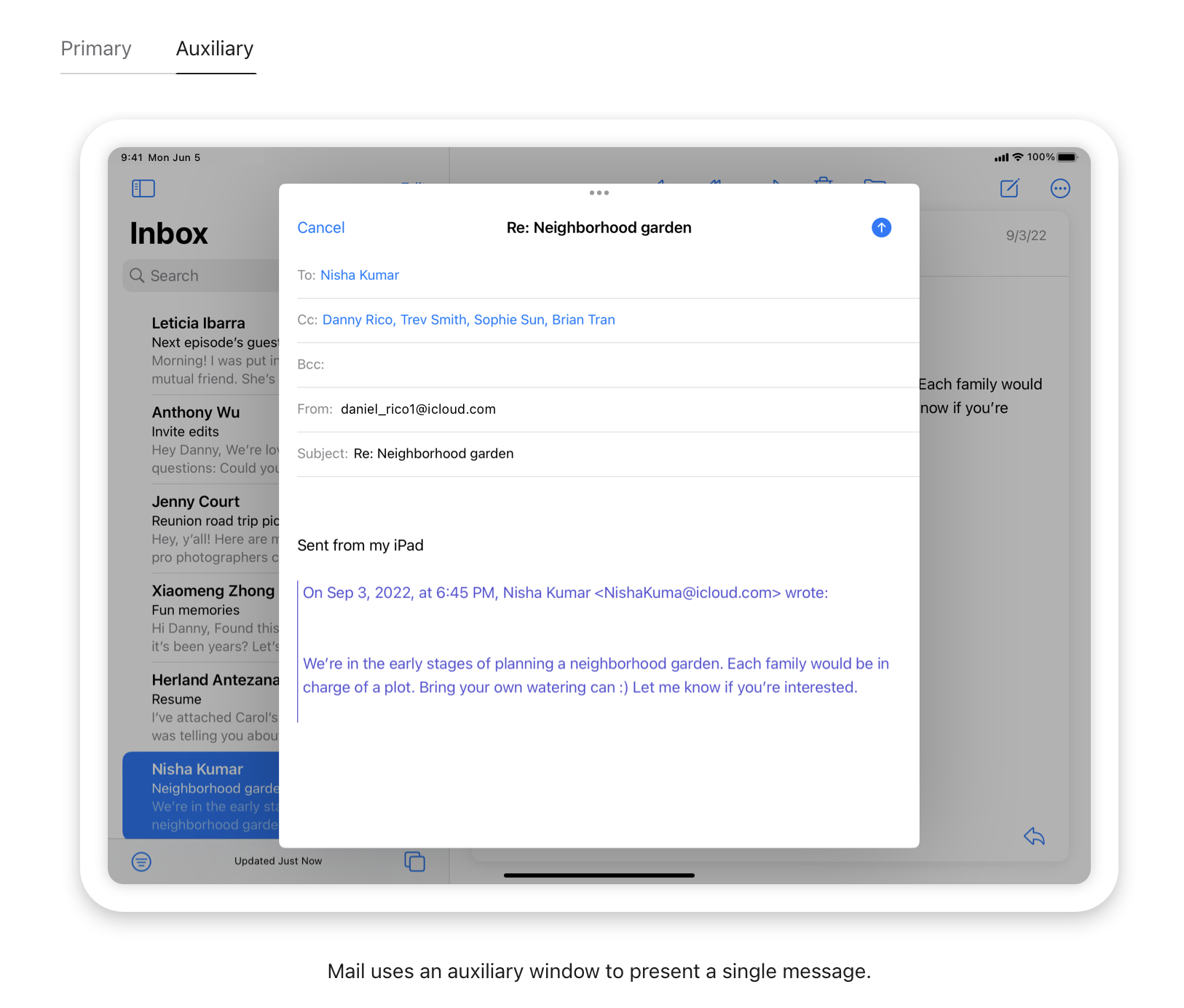Open the mailbox filter icon
This screenshot has height=1008, width=1184.
coord(141,862)
